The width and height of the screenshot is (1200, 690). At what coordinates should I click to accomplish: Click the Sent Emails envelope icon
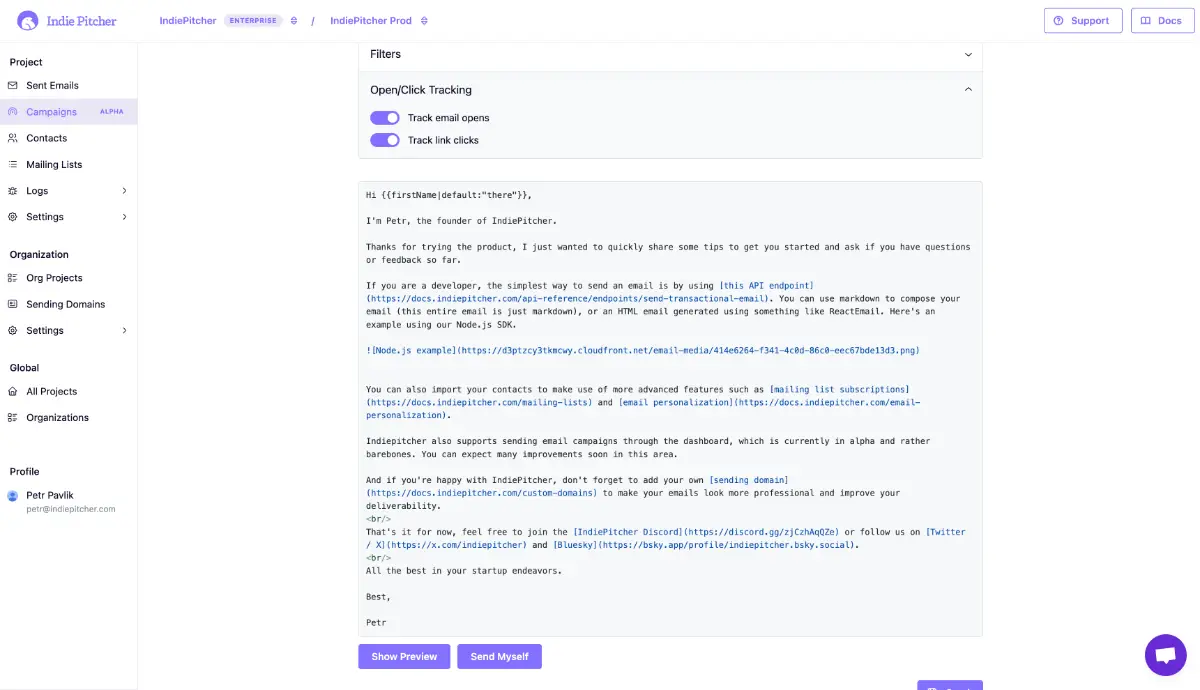point(13,86)
